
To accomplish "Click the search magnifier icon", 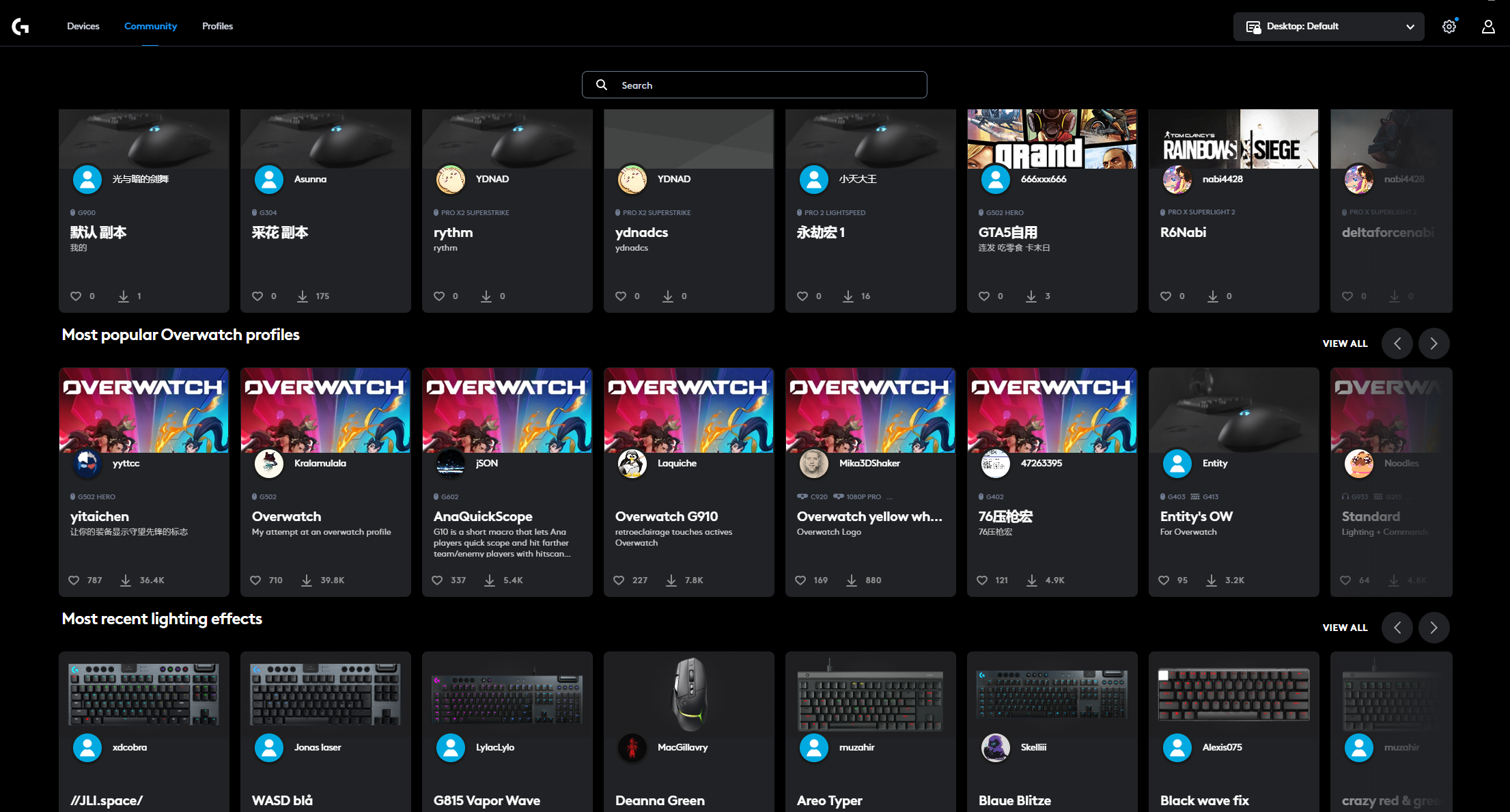I will pyautogui.click(x=602, y=85).
